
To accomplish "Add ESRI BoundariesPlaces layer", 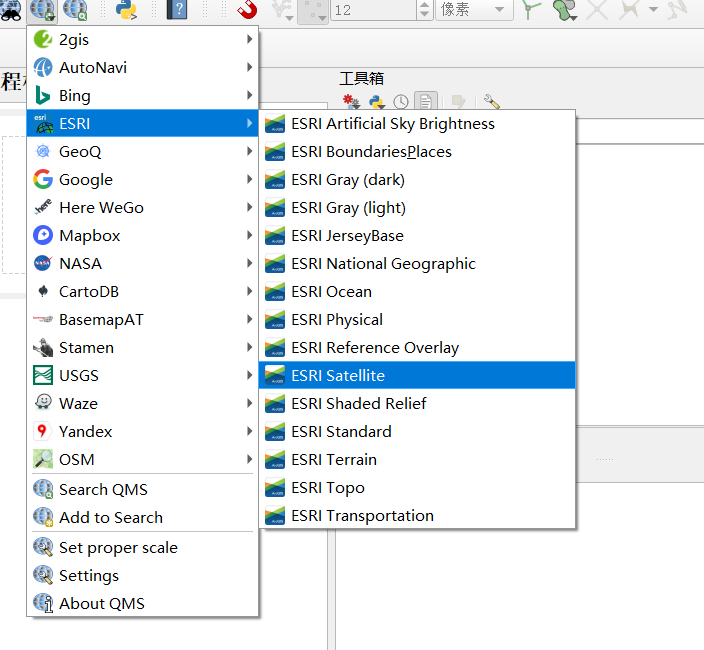I will tap(417, 151).
